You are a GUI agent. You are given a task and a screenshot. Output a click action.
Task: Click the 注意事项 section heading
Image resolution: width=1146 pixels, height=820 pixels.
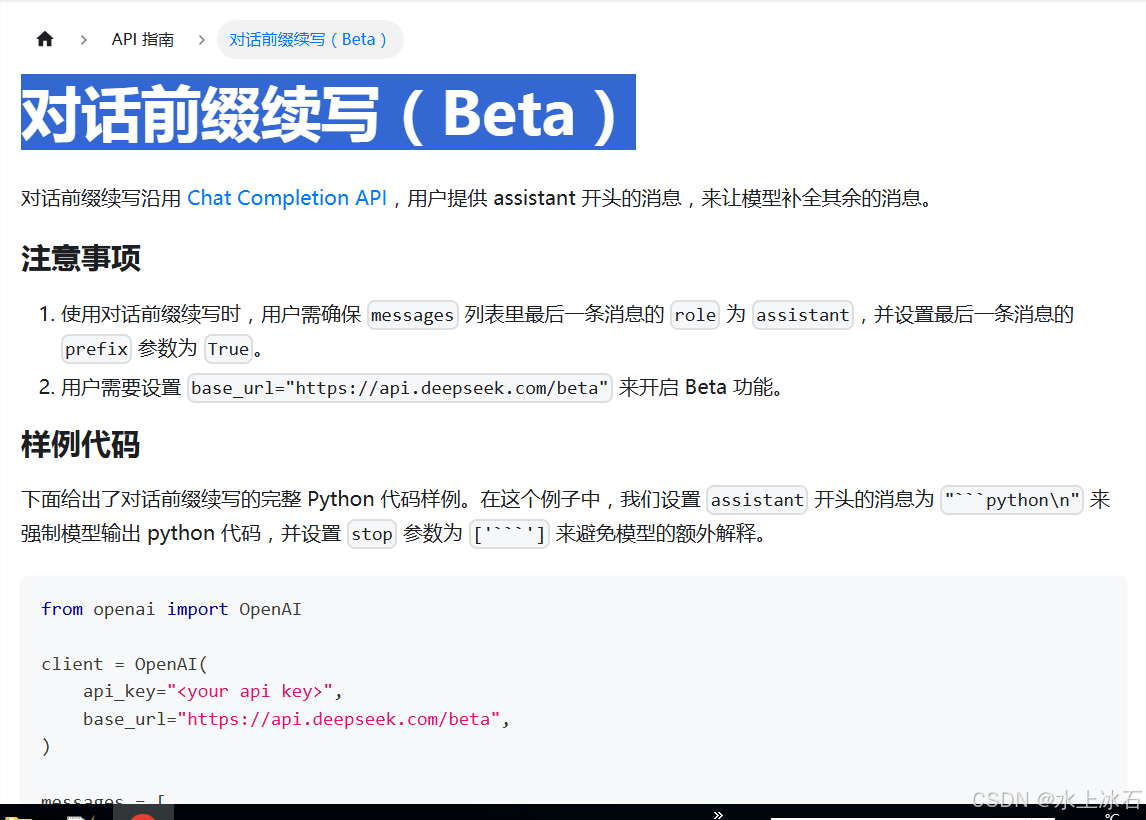coord(80,258)
